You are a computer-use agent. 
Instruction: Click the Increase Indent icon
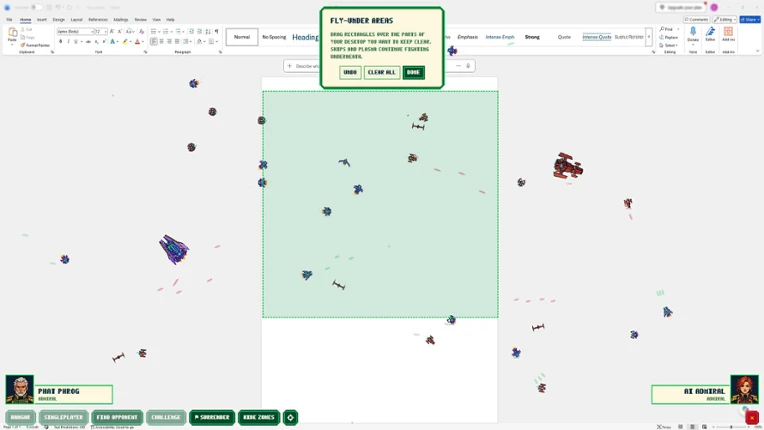[199, 31]
